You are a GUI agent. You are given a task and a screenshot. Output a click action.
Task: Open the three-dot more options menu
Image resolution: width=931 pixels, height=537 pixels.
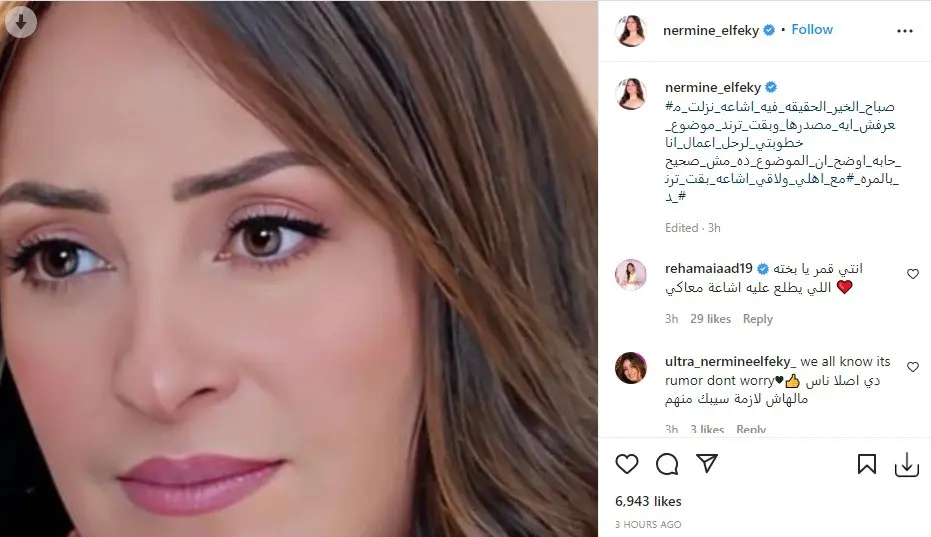coord(904,31)
